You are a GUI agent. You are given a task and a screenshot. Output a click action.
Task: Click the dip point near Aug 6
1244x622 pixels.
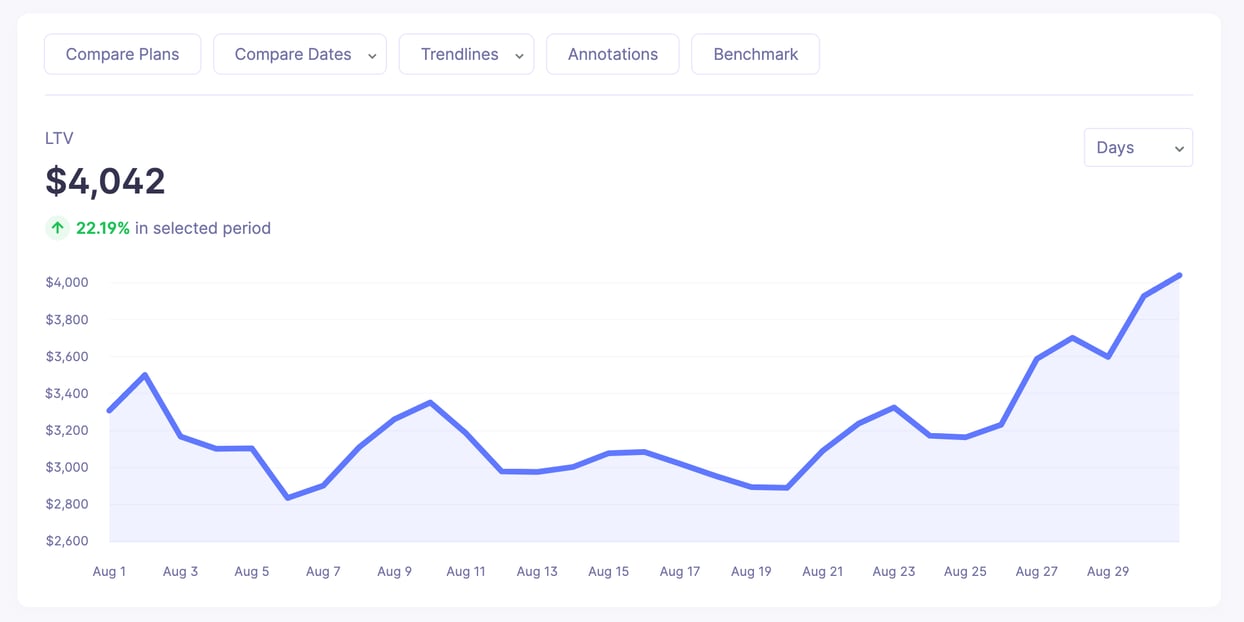(288, 496)
